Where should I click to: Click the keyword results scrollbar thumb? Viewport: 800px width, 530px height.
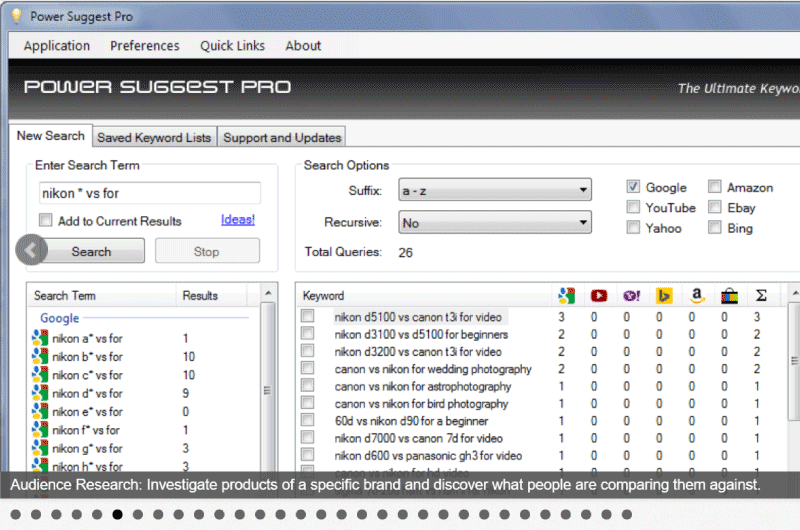pyautogui.click(x=794, y=361)
